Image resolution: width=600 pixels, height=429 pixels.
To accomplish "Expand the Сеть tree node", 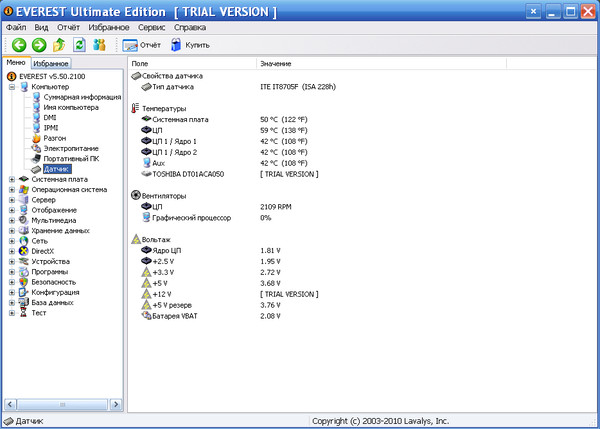I will coord(12,241).
